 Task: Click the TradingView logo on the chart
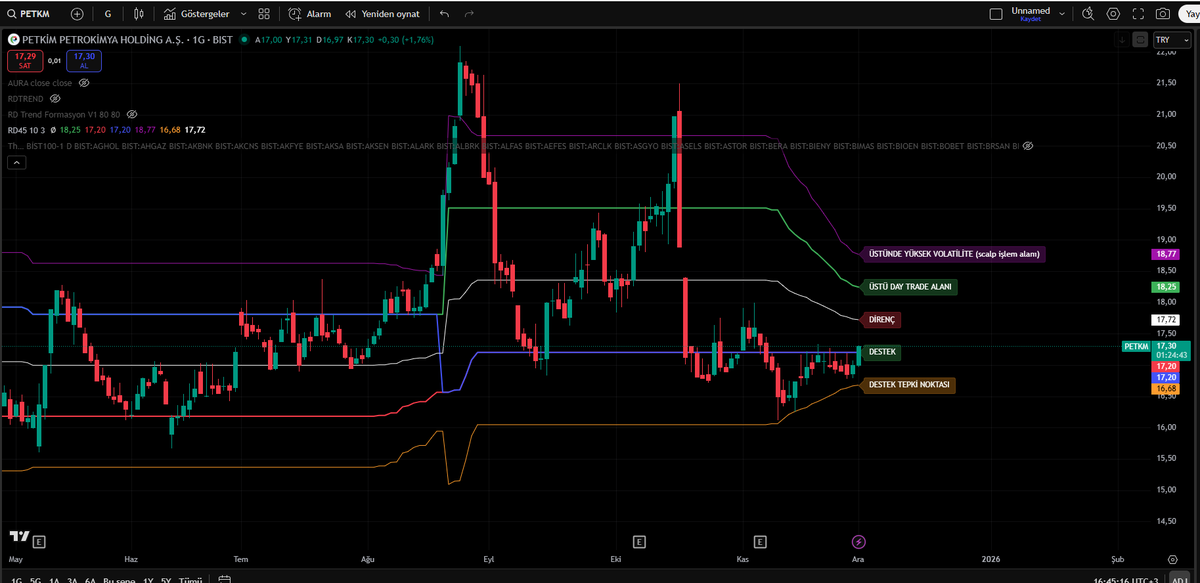tap(17, 538)
